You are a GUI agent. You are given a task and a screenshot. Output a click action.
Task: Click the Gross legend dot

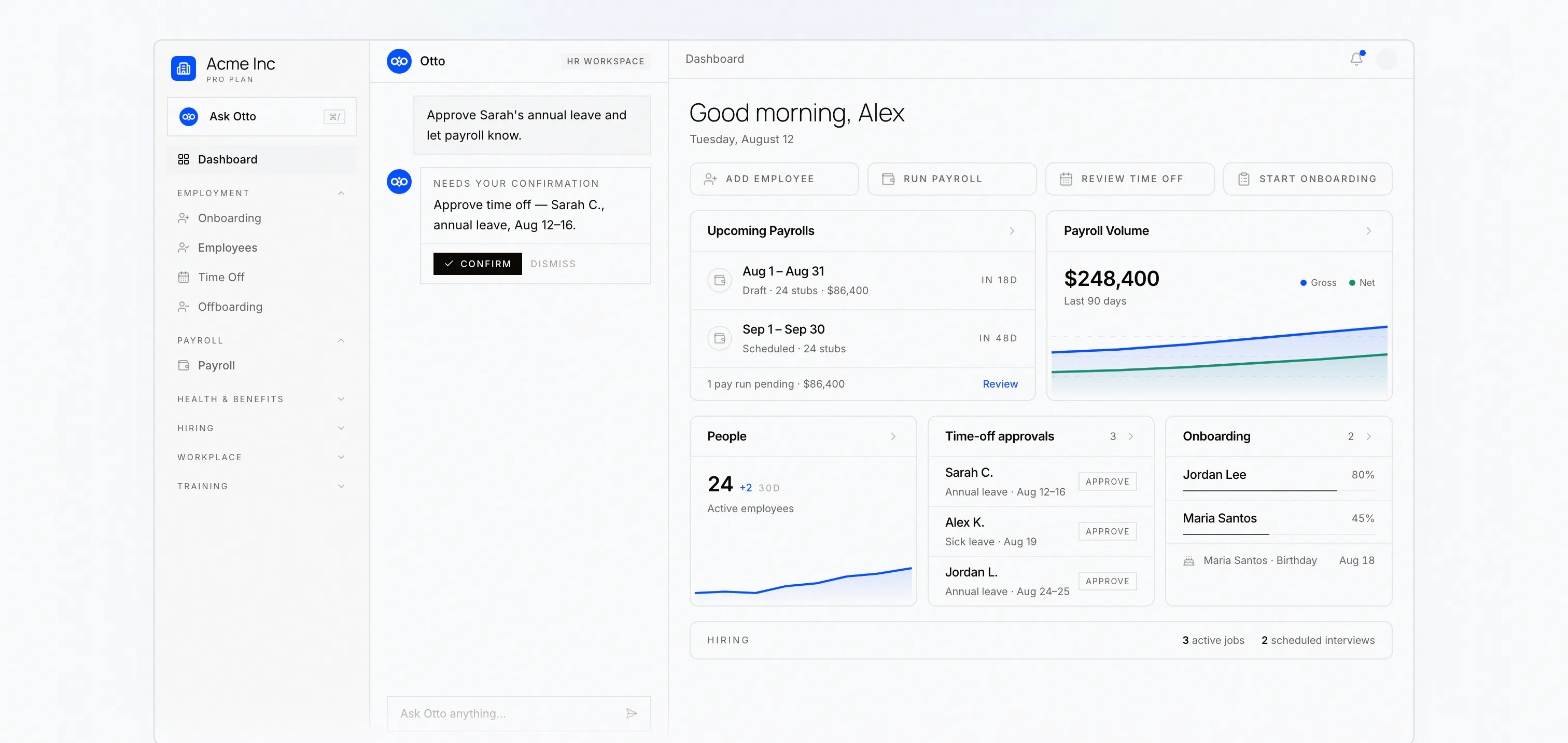1303,283
